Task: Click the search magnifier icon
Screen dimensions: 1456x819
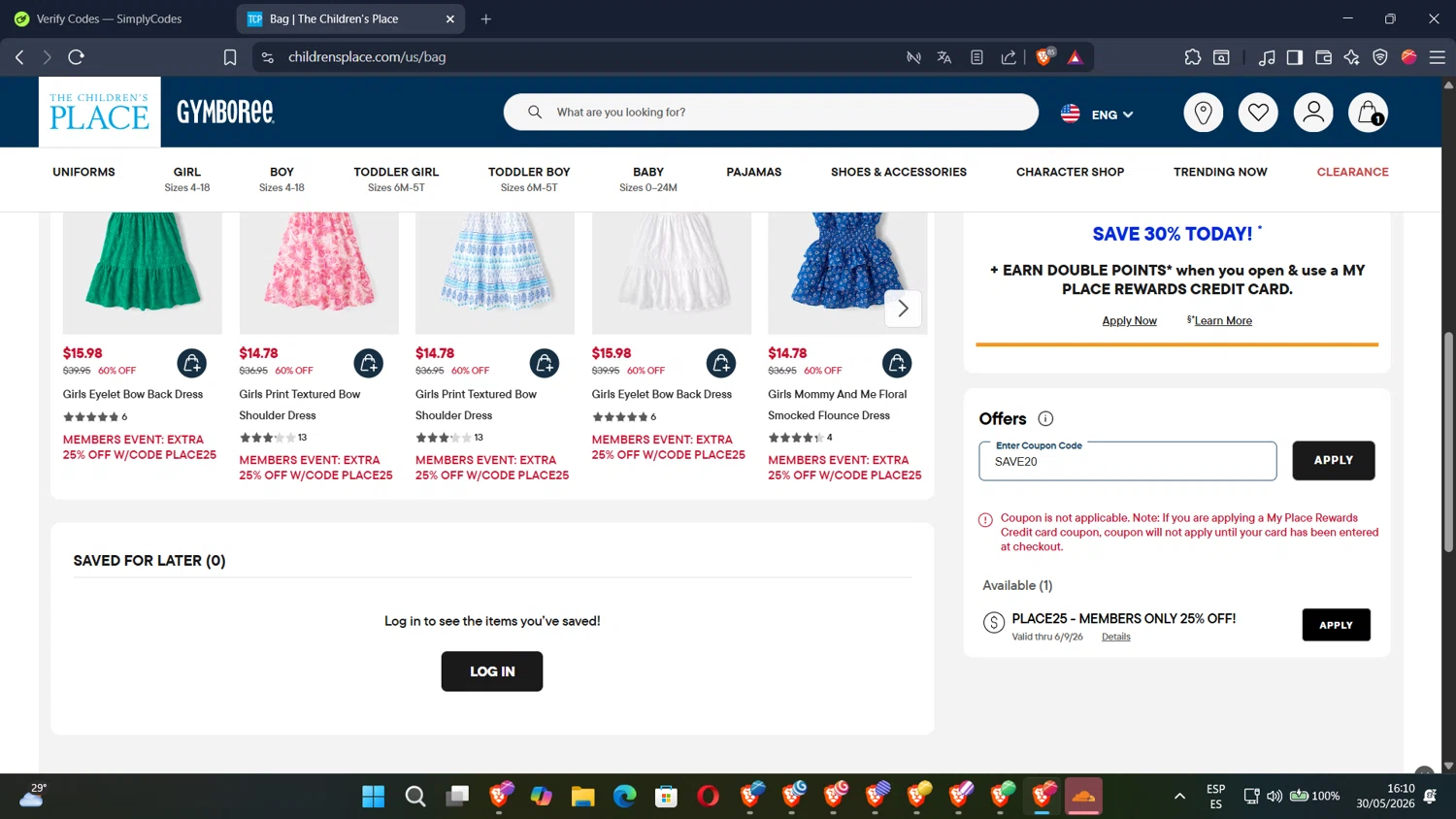Action: 535,113
